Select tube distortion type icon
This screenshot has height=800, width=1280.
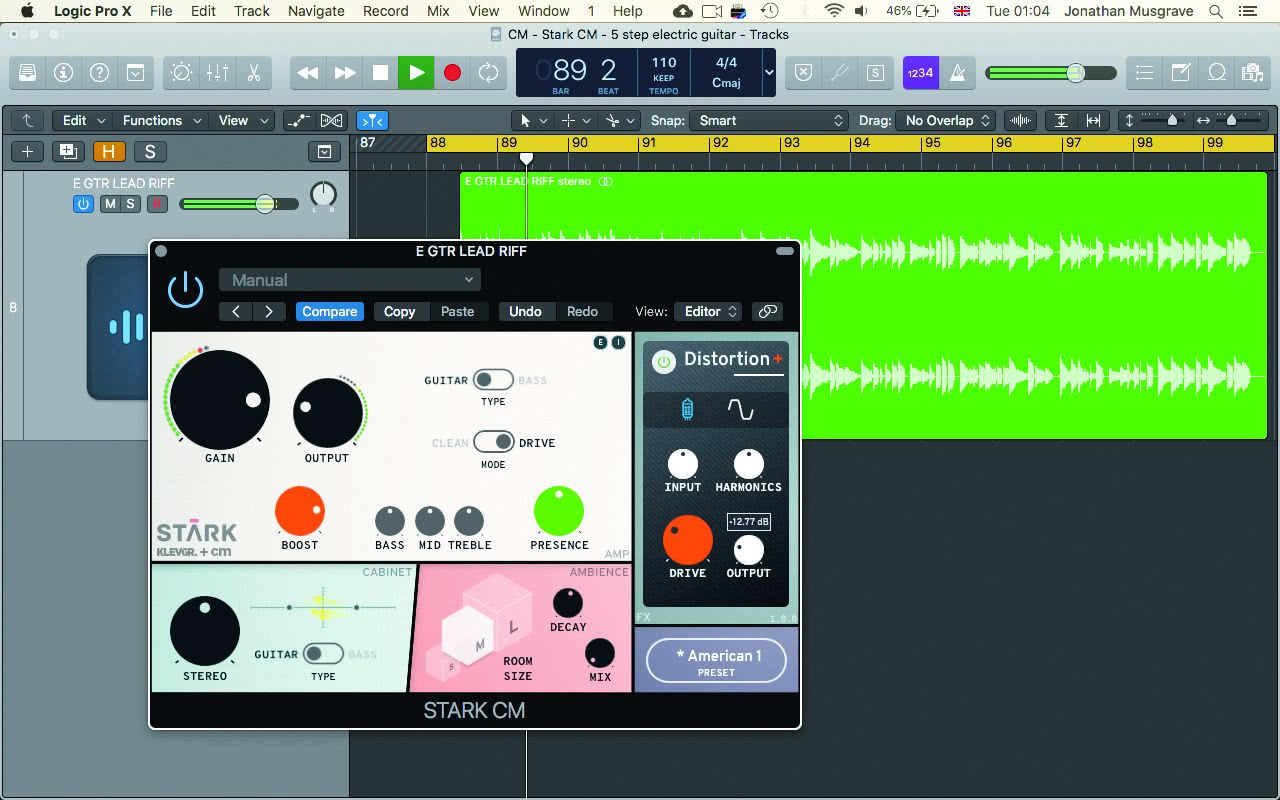click(x=687, y=409)
